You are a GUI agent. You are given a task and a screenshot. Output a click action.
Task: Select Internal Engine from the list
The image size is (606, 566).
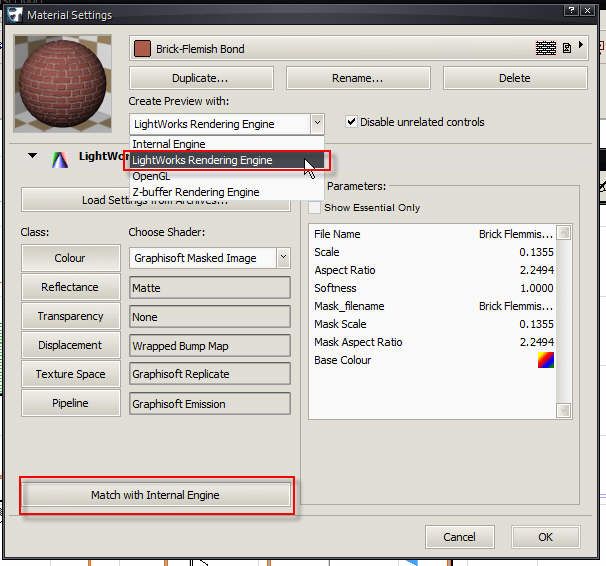click(226, 144)
